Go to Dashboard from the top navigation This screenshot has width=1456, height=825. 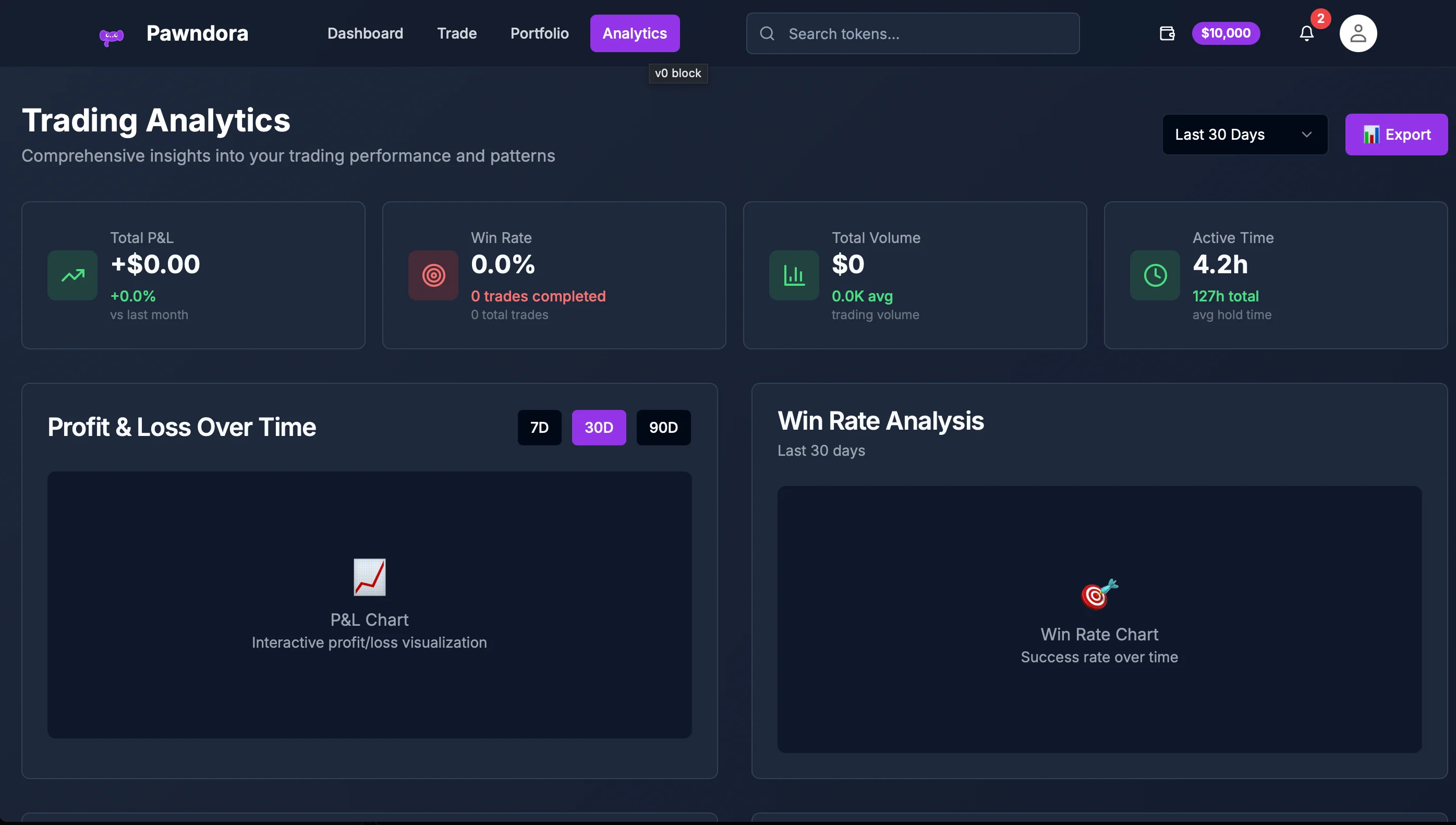tap(366, 33)
